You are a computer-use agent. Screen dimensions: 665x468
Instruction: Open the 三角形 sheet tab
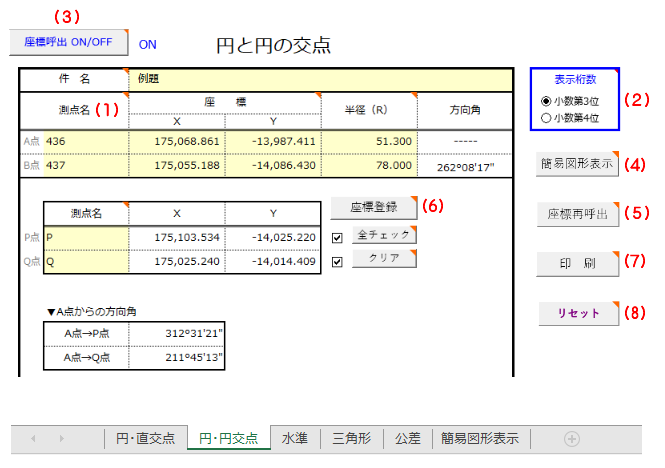tap(352, 438)
